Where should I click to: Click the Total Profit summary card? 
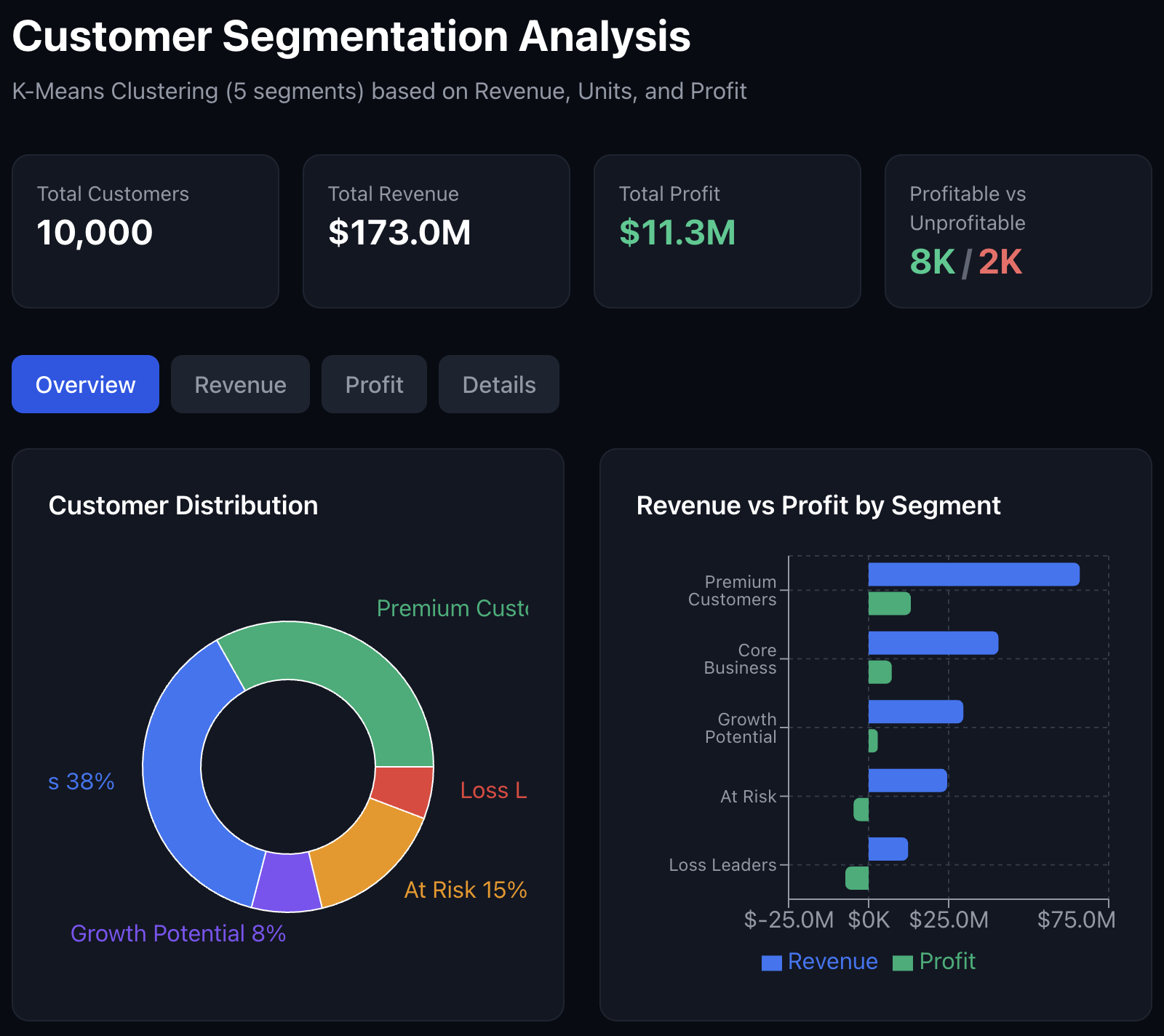coord(727,231)
